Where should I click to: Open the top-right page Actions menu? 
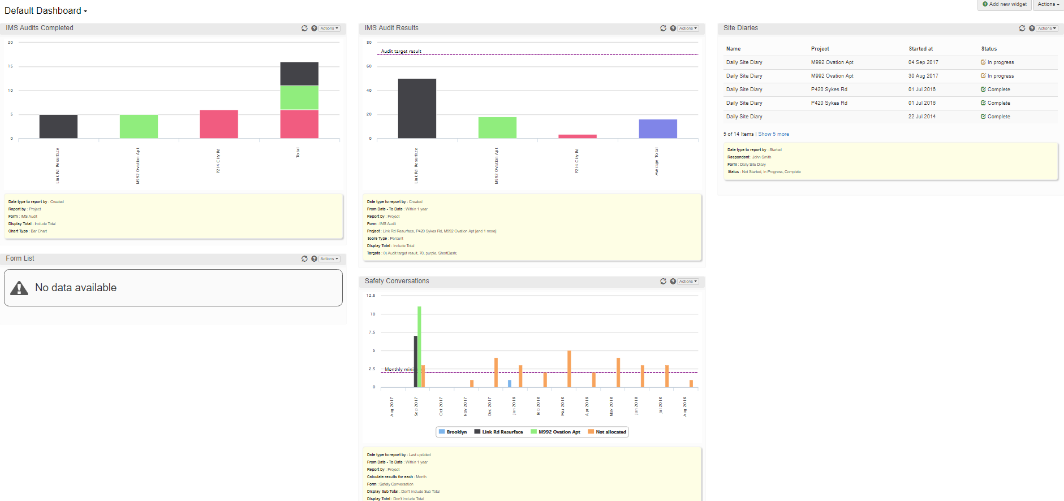1048,5
